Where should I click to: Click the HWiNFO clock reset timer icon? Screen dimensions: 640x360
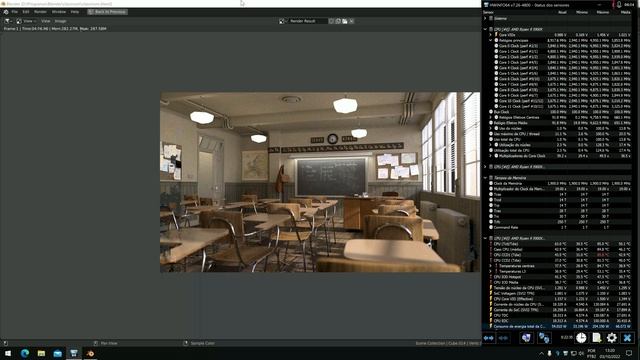pyautogui.click(x=581, y=338)
